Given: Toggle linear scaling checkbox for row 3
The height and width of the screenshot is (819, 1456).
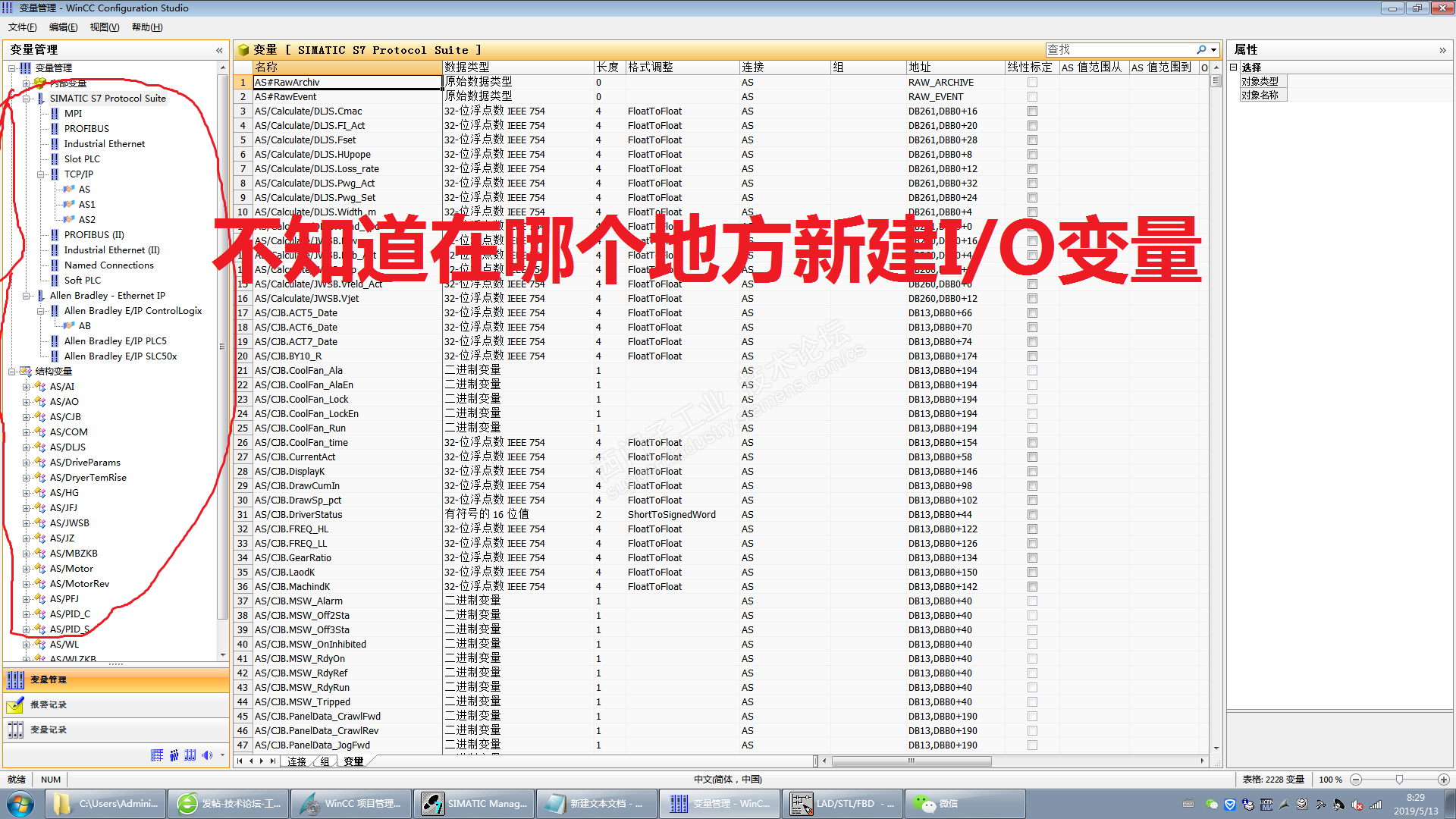Looking at the screenshot, I should (x=1032, y=111).
